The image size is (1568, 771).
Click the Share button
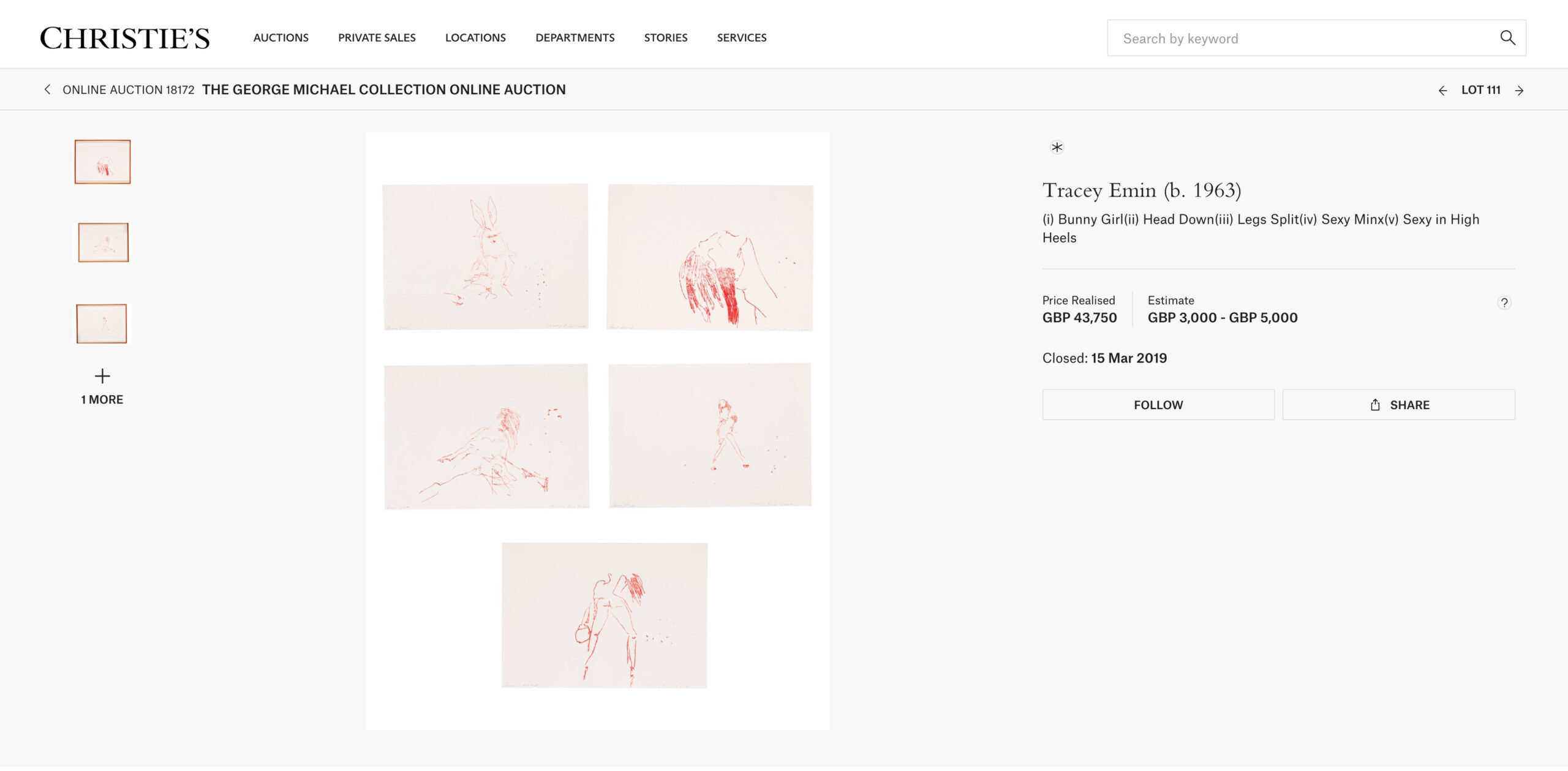tap(1399, 405)
